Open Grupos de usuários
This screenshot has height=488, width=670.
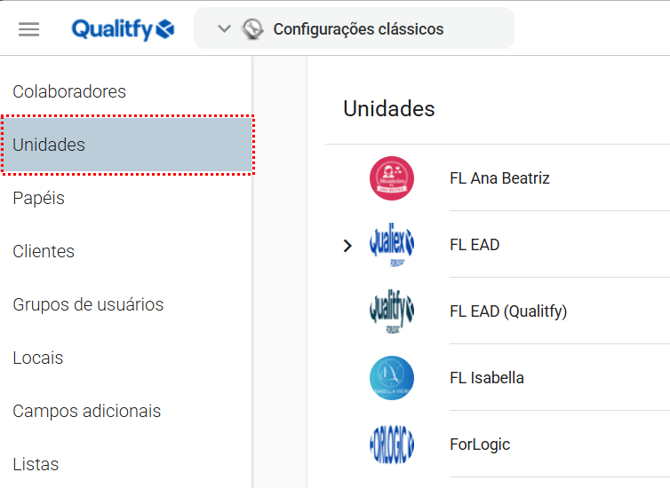click(x=88, y=304)
